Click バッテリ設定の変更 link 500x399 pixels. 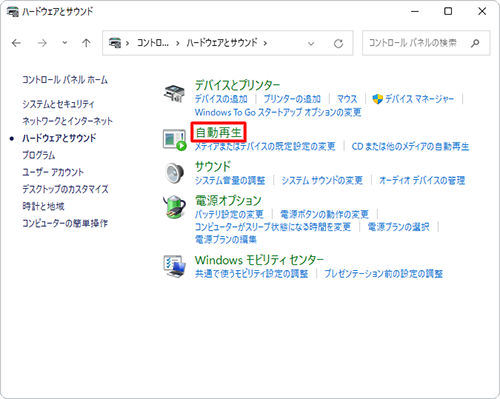[x=229, y=214]
